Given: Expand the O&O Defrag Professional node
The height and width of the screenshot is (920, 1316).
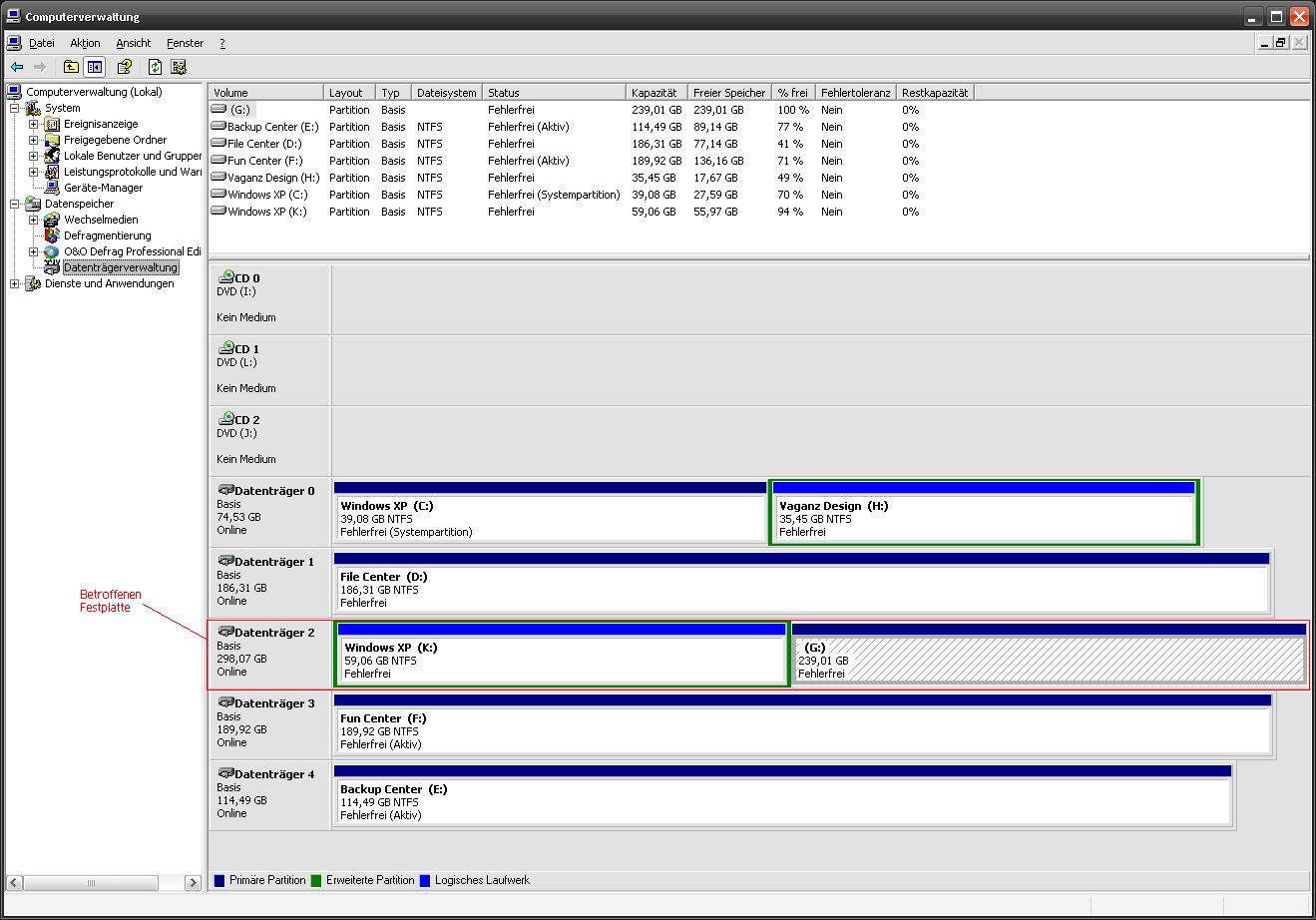Looking at the screenshot, I should [x=34, y=251].
